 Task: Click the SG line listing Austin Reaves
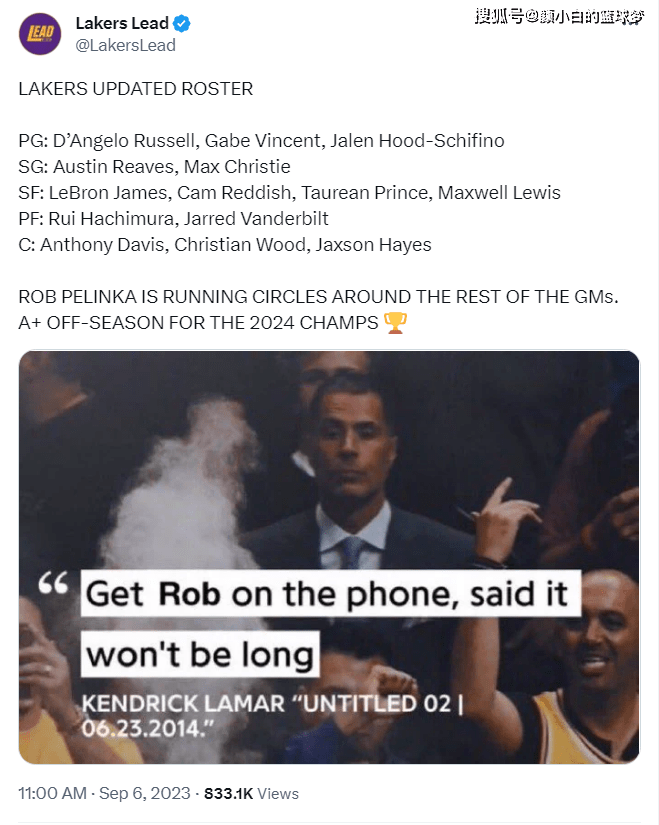click(x=154, y=167)
